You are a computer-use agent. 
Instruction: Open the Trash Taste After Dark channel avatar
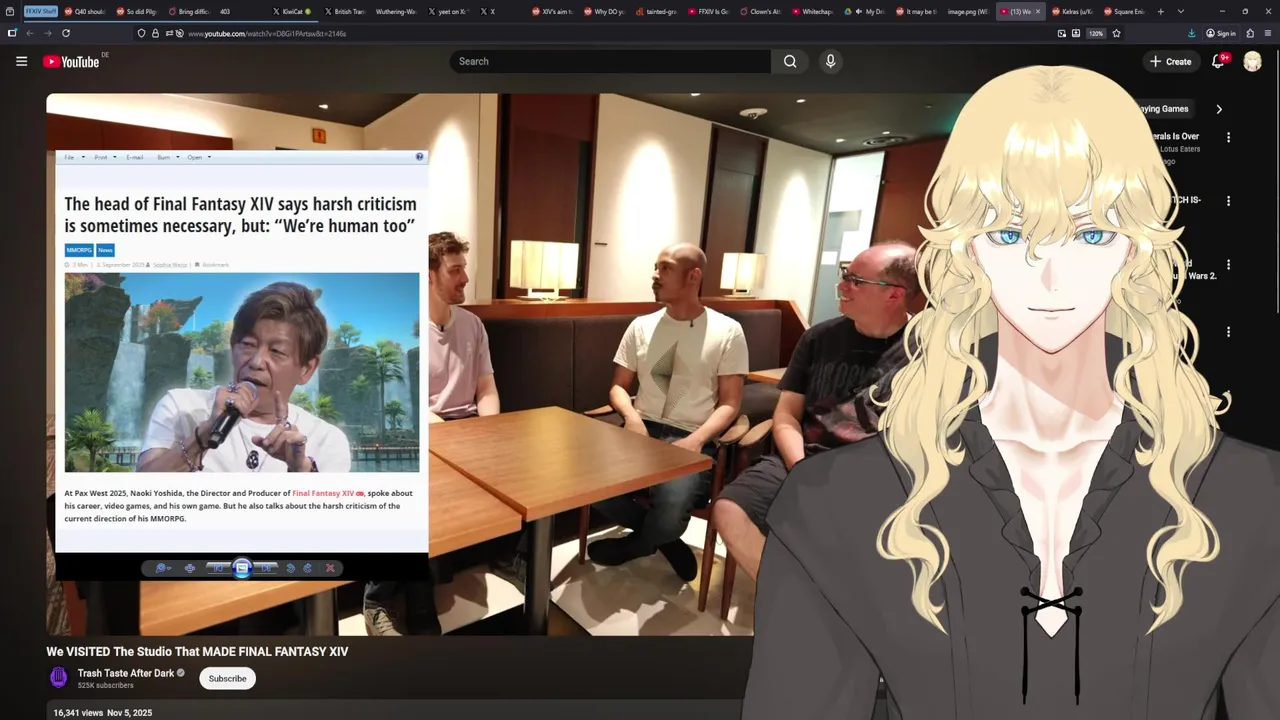(x=59, y=678)
